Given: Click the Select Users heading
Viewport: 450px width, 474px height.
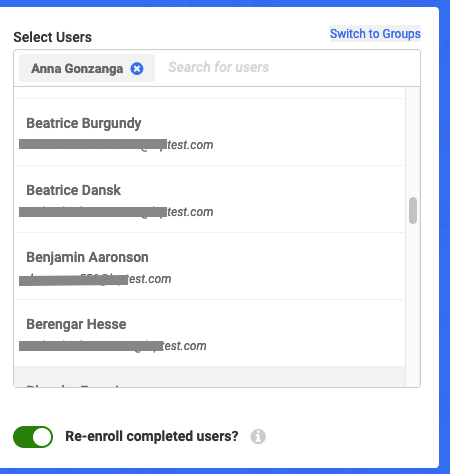Looking at the screenshot, I should click(52, 37).
